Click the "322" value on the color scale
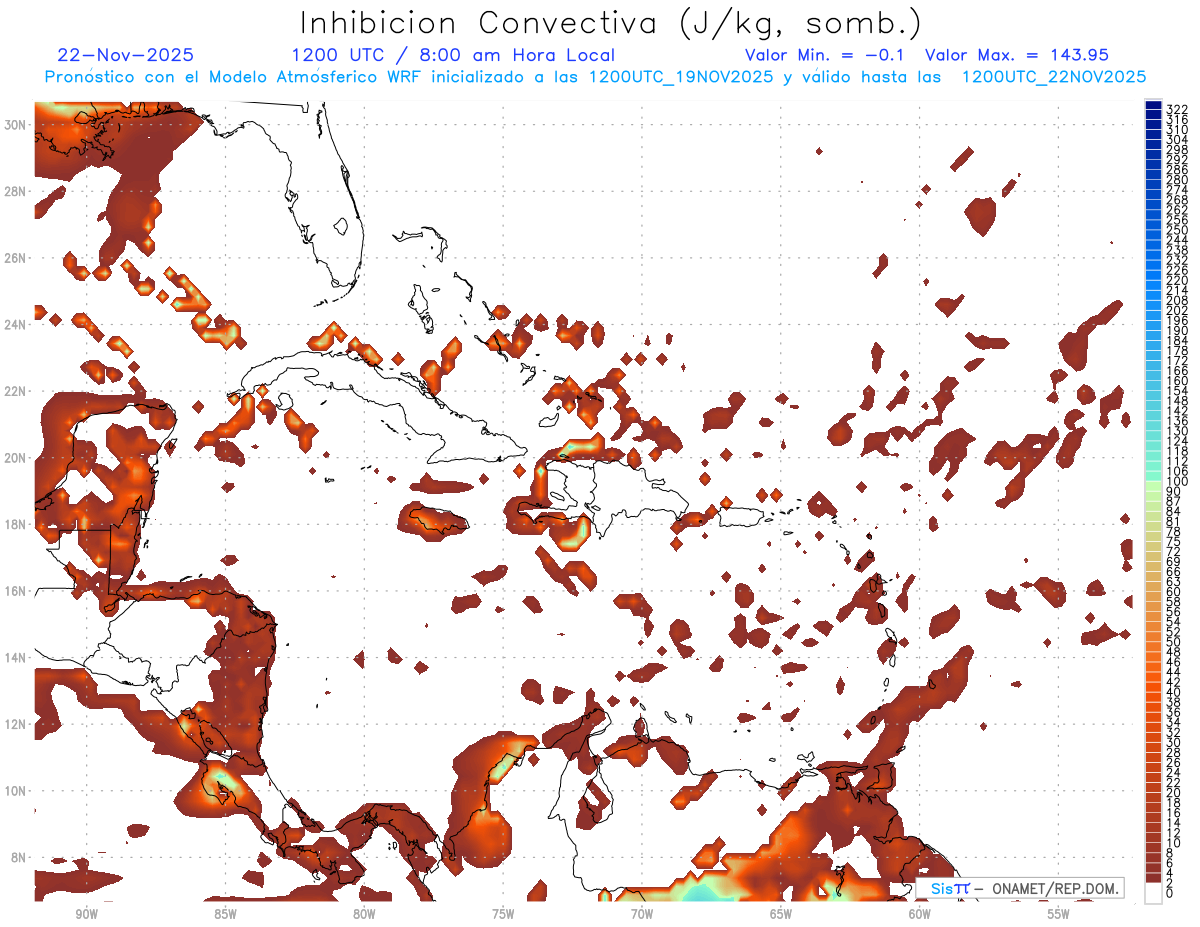 (x=1177, y=109)
